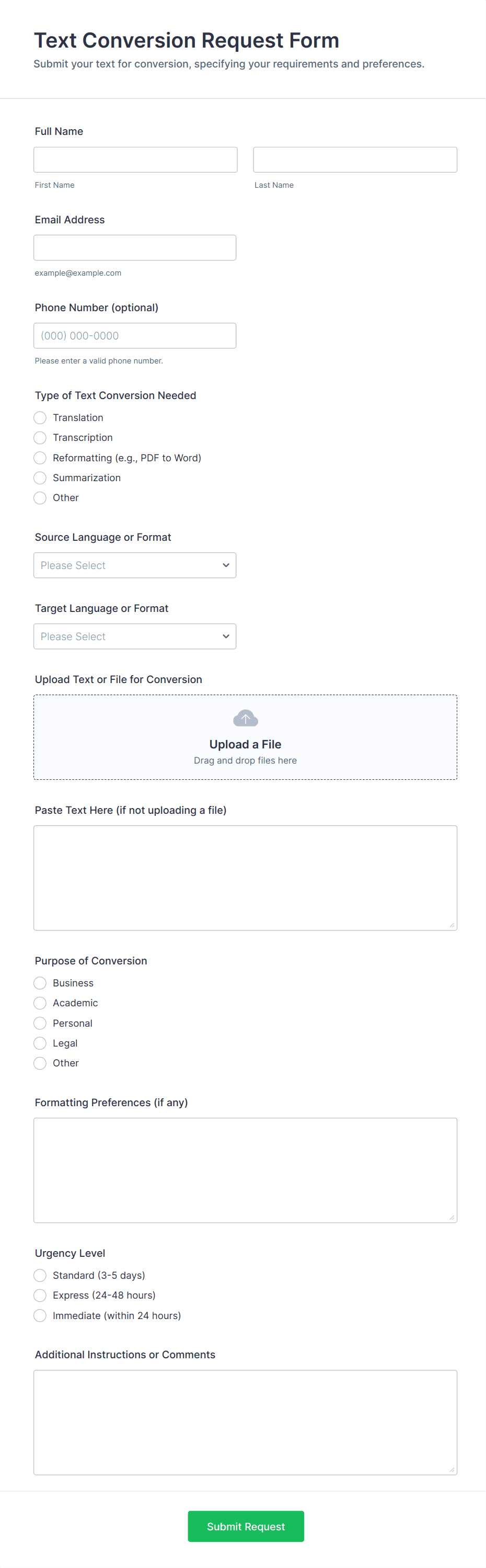Click the Paste Text Here textarea
The height and width of the screenshot is (1568, 486).
(245, 878)
